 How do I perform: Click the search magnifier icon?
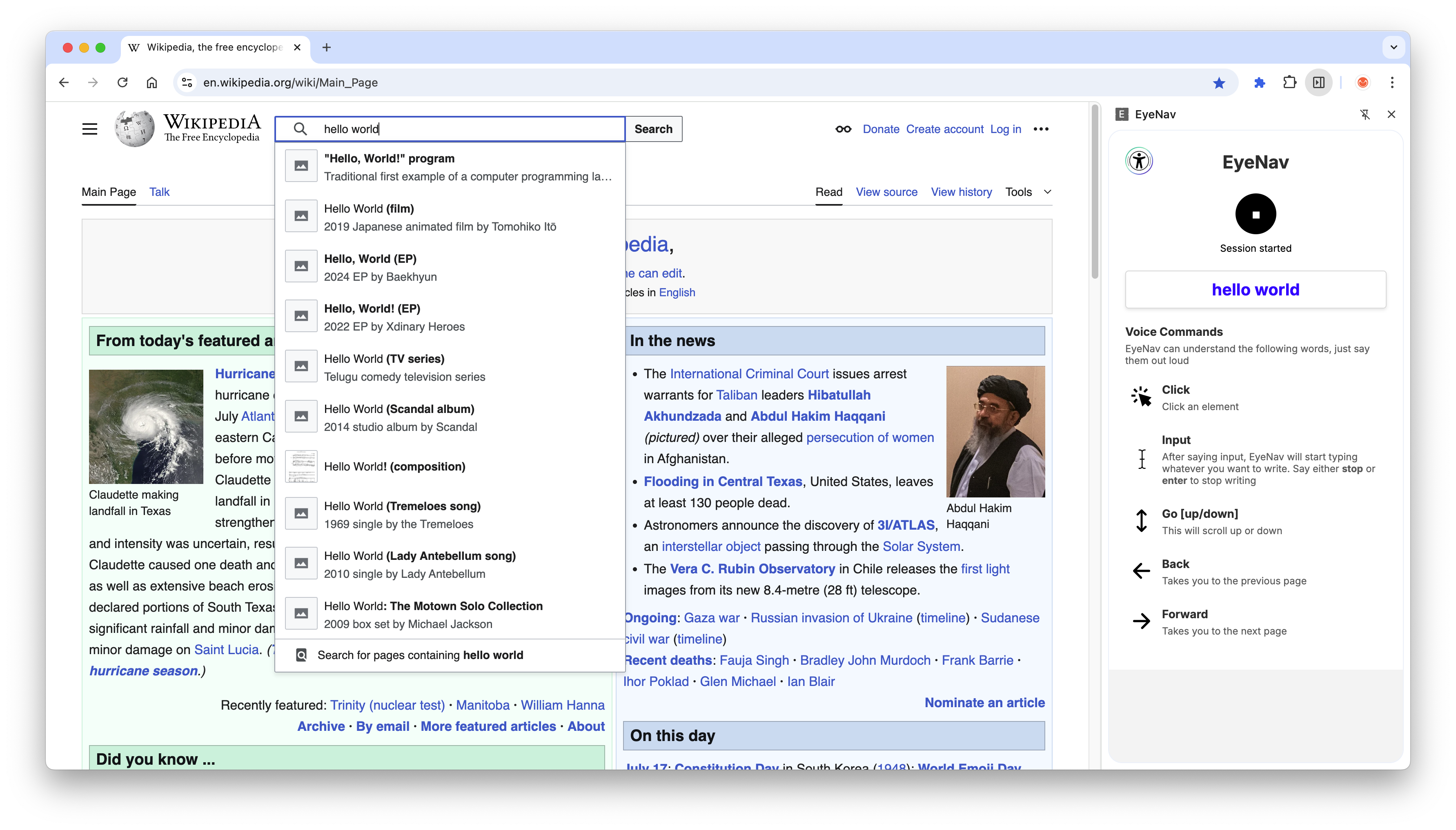[x=300, y=129]
